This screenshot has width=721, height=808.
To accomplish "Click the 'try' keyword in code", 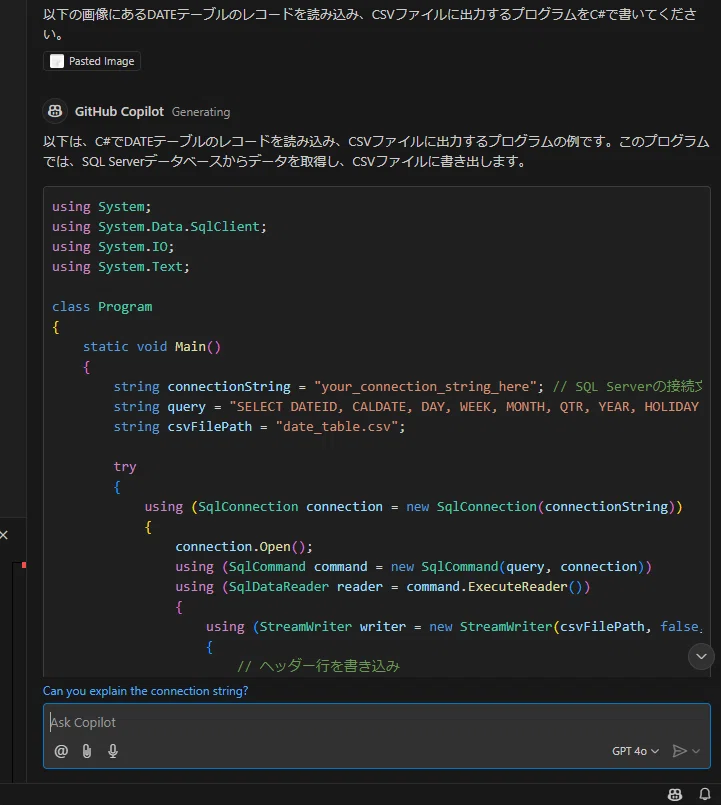I will tap(125, 467).
